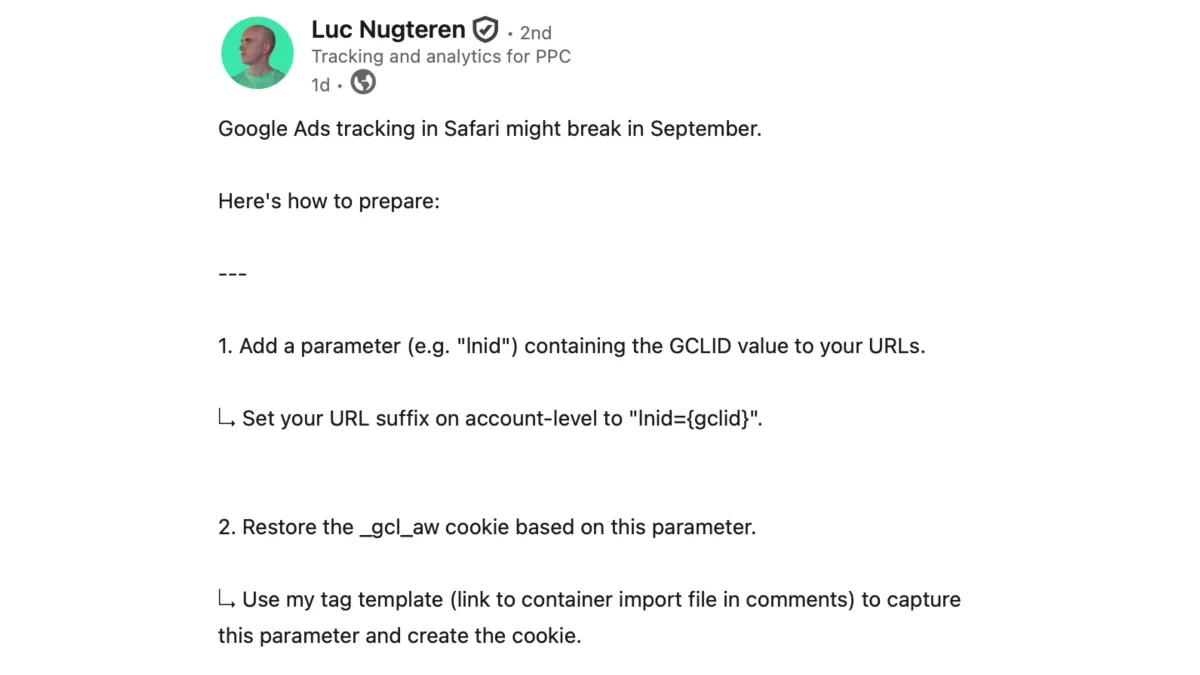
Task: Click the verified badge beside Luc Nugteren
Action: coord(485,29)
